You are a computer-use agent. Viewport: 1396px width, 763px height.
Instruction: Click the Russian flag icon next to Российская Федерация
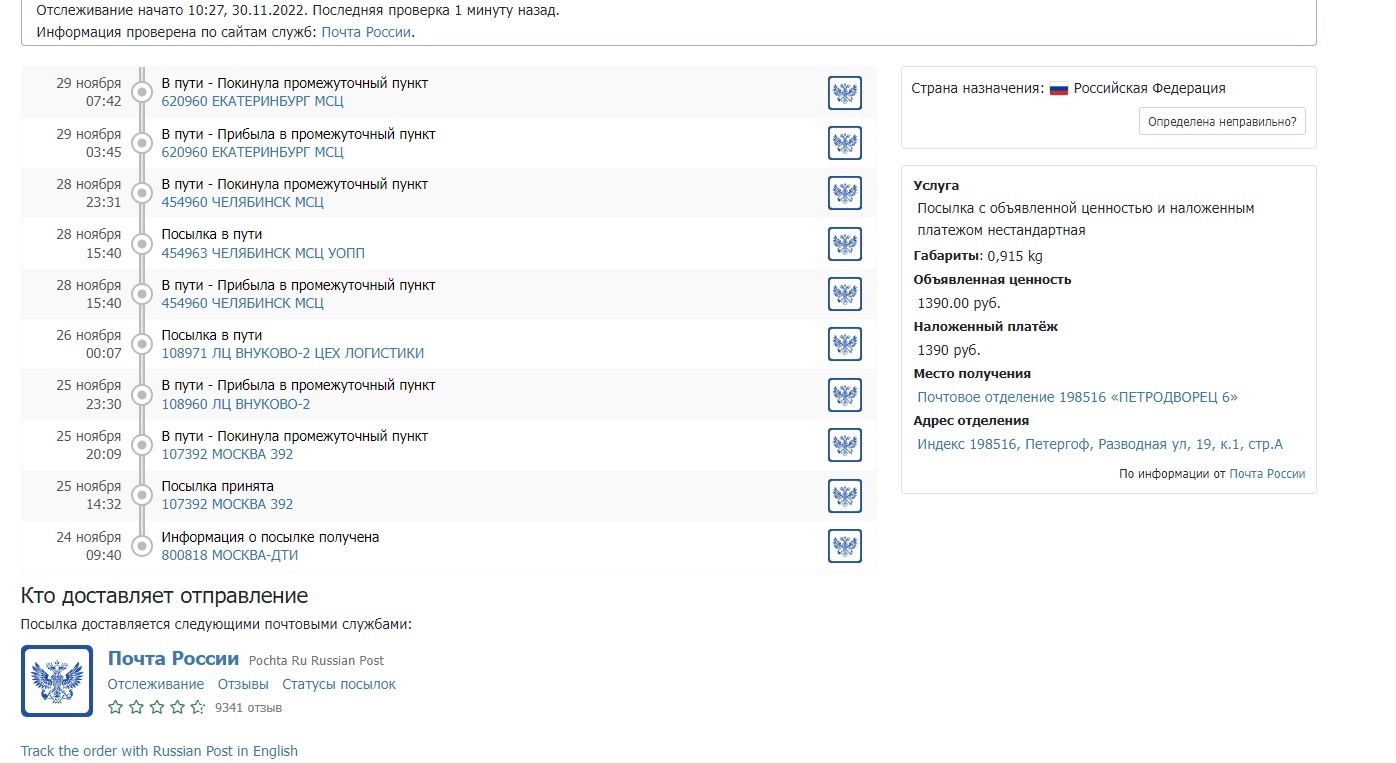pyautogui.click(x=1059, y=88)
